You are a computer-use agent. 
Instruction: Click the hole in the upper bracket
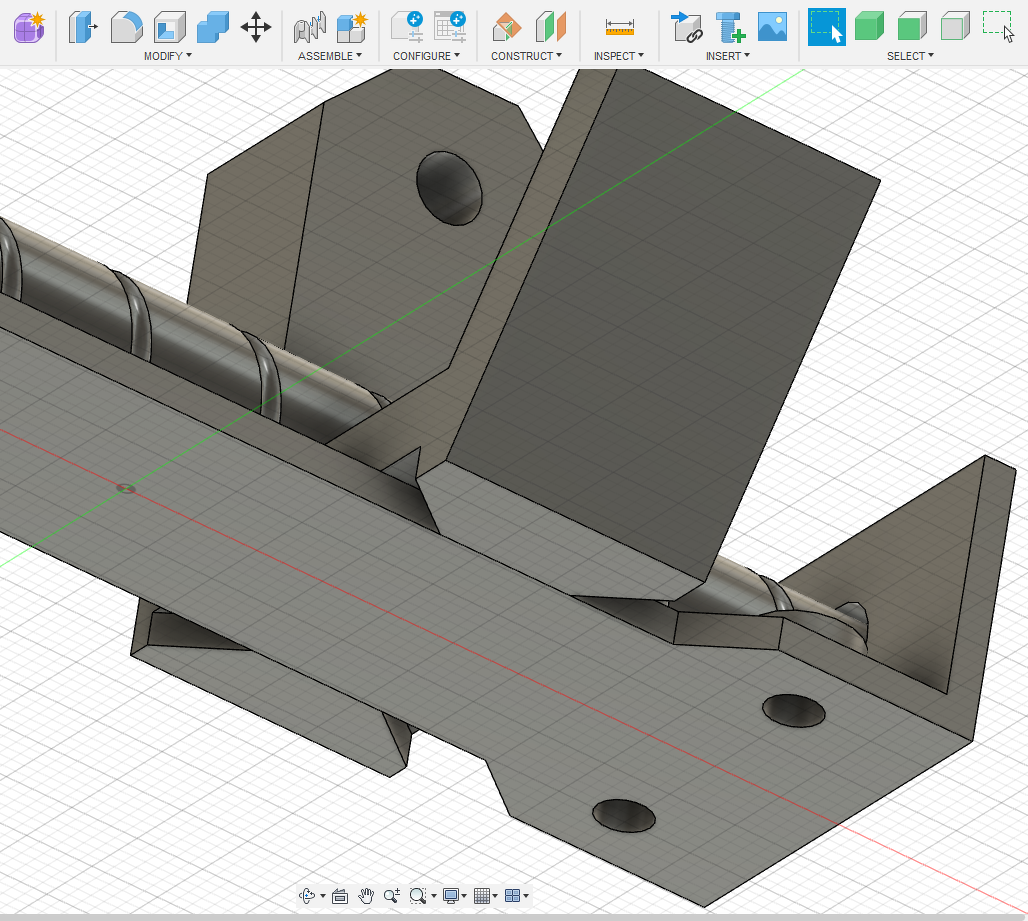click(449, 189)
